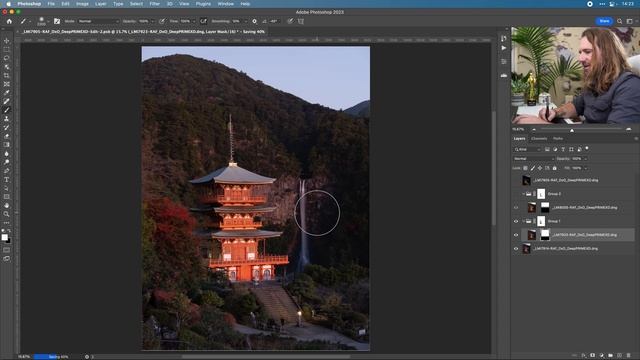Open the Edit Toolbar three-dots menu
Viewport: 640px width, 360px height.
coord(7,223)
